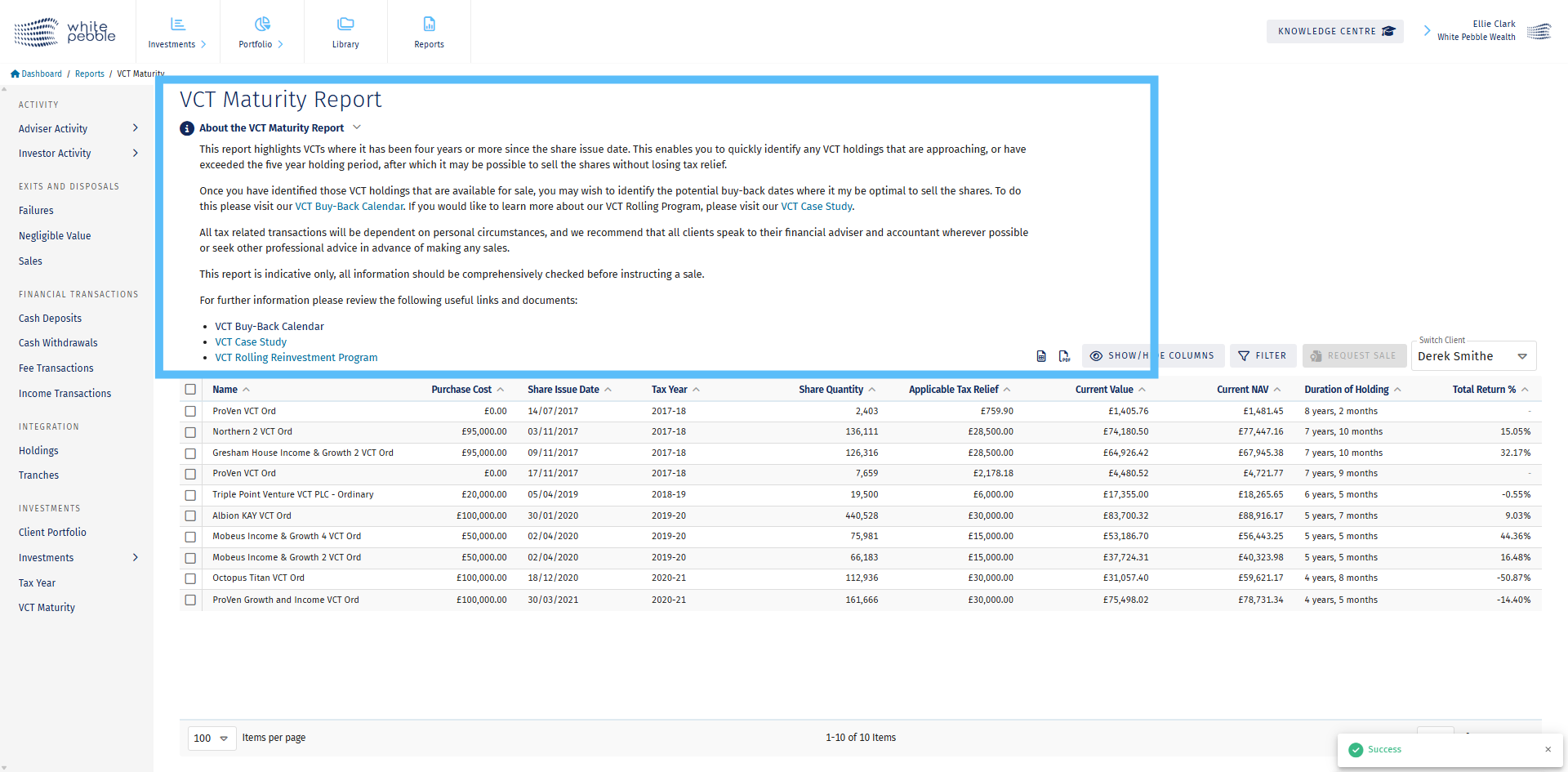Close the Success notification toast
The height and width of the screenshot is (772, 1568).
point(1548,749)
